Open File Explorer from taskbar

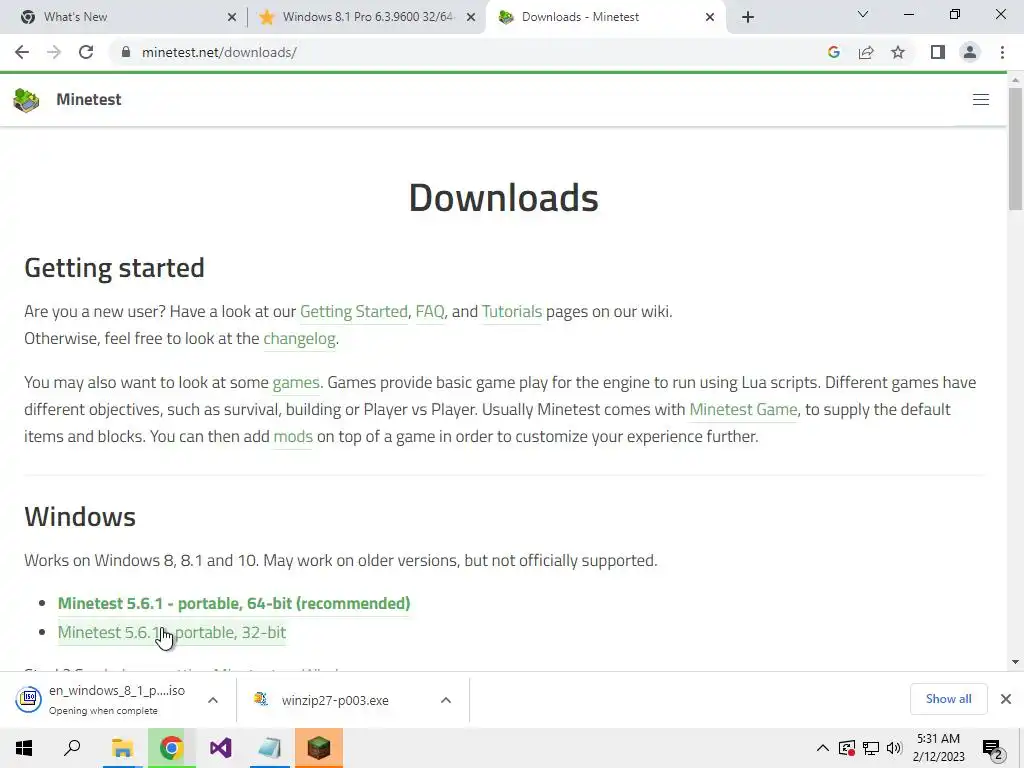click(122, 748)
